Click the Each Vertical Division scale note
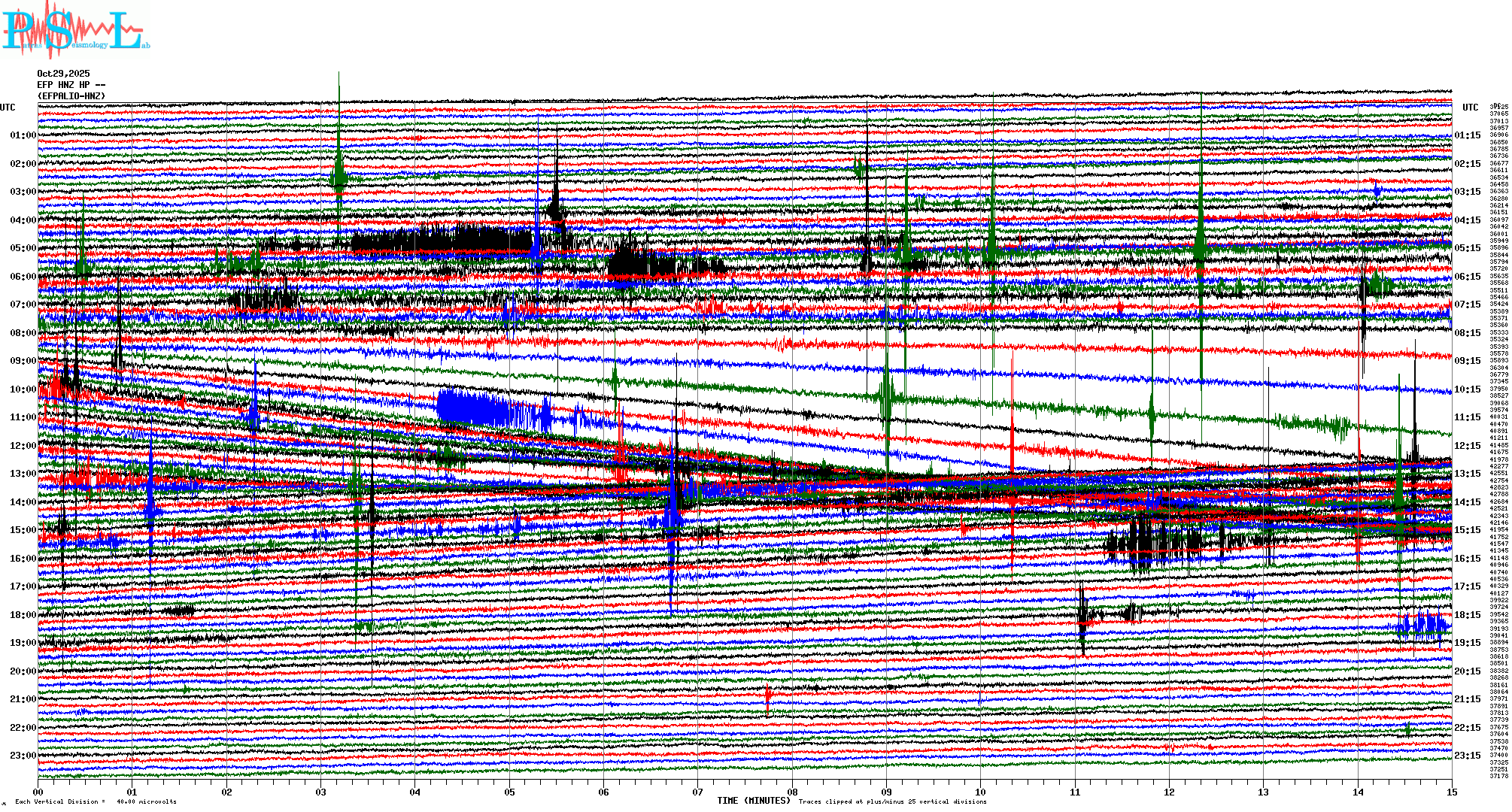The width and height of the screenshot is (1512, 812). [x=95, y=801]
